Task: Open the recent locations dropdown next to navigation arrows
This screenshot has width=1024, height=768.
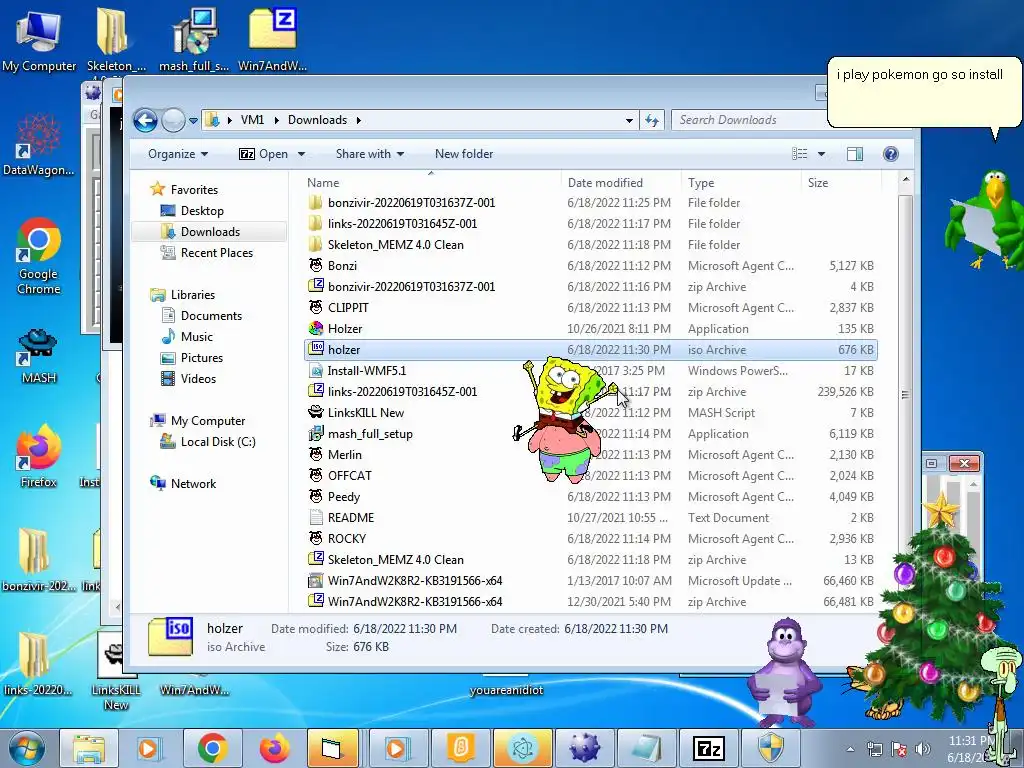Action: pos(193,121)
